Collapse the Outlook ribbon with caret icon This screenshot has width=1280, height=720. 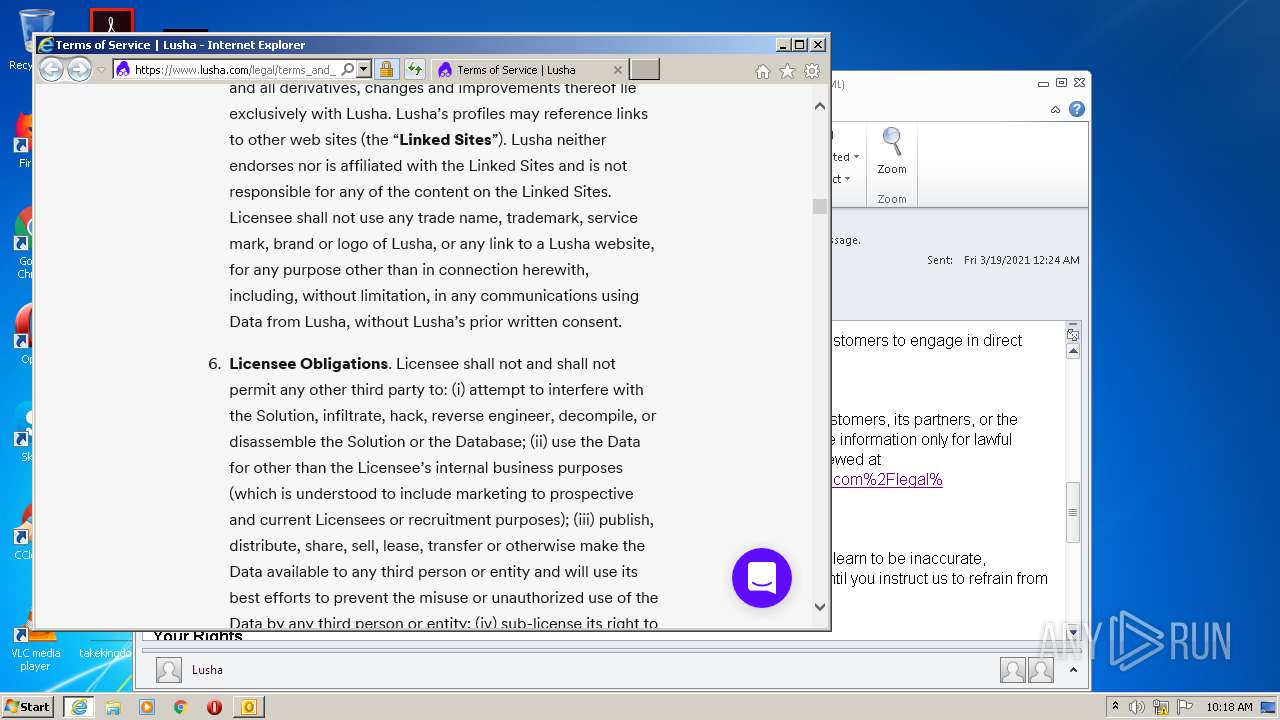pyautogui.click(x=1055, y=110)
